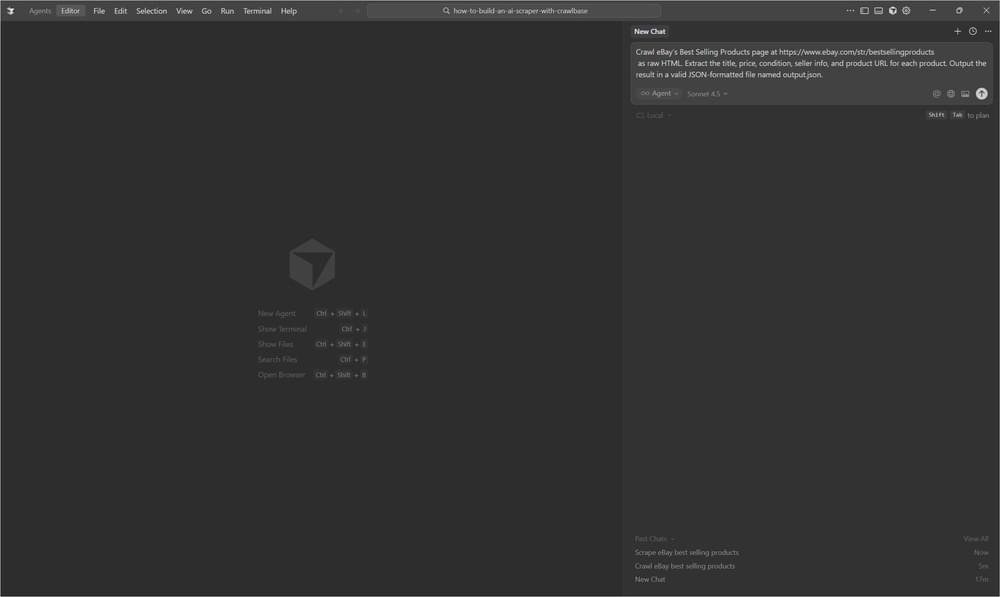Switch to the Agents tab
Screen dimensions: 1000x597
tap(40, 11)
